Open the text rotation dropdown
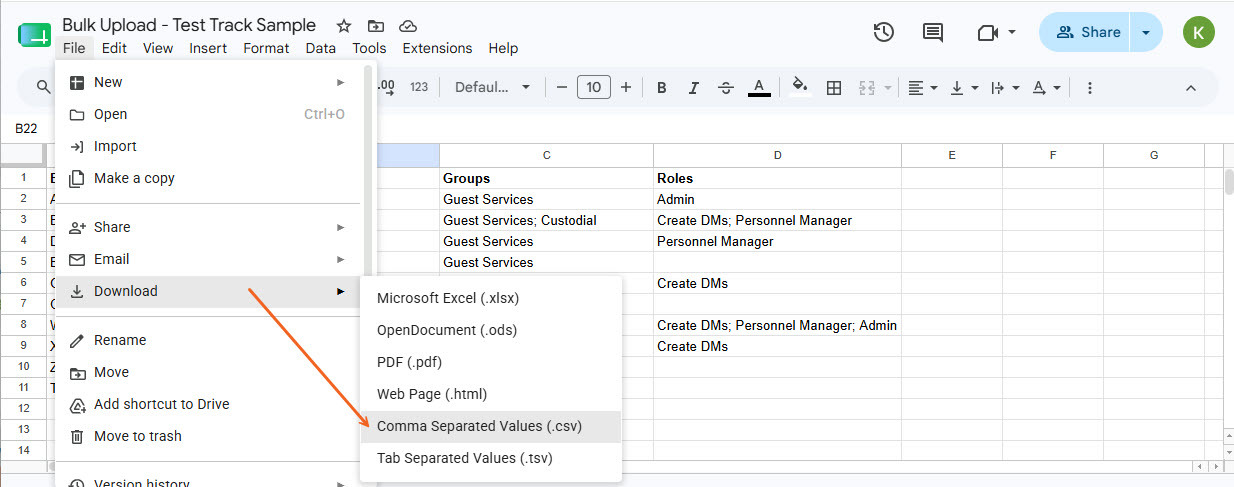Image resolution: width=1234 pixels, height=487 pixels. click(x=1046, y=88)
